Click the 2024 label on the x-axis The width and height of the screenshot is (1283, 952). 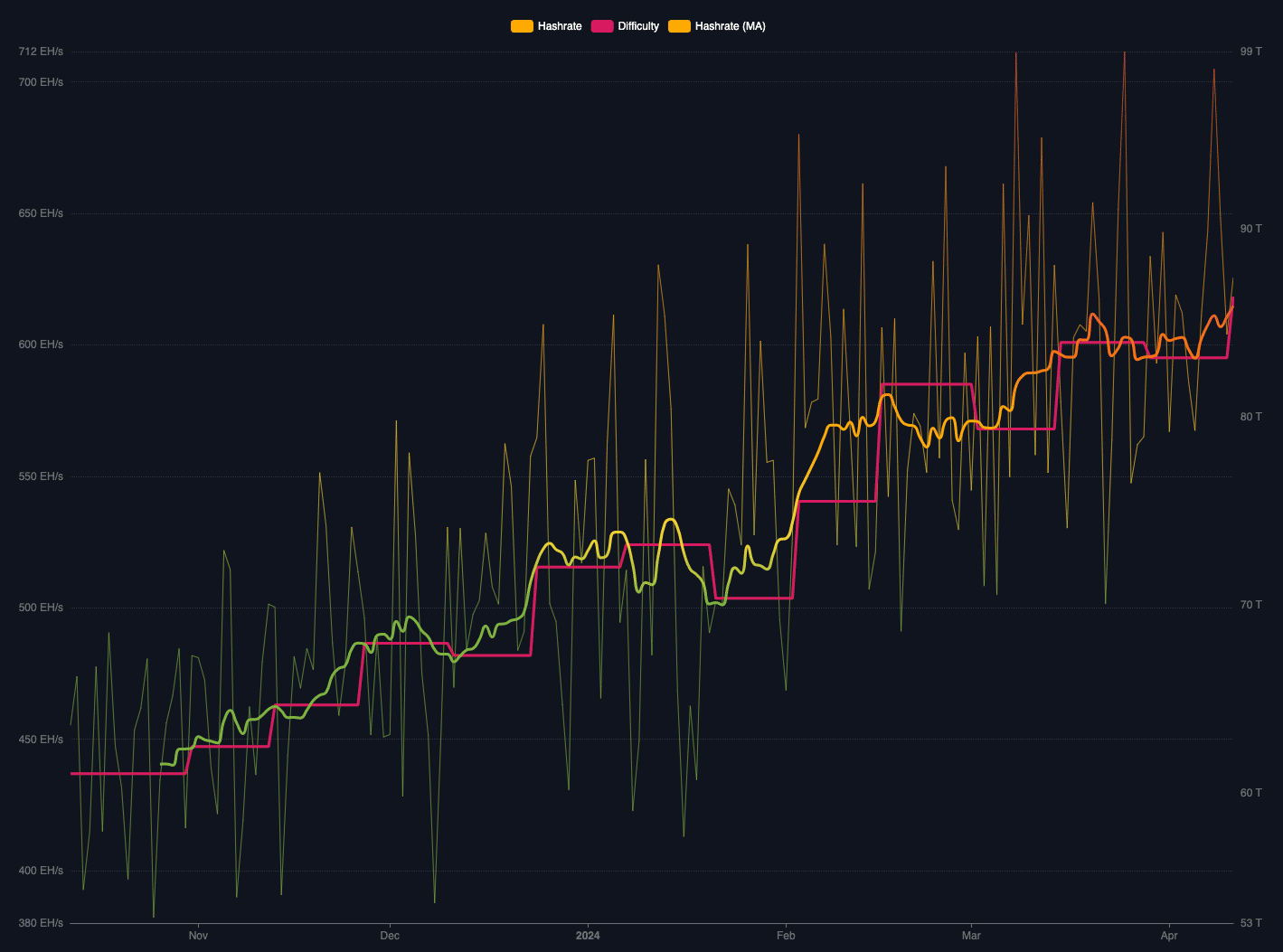coord(588,936)
